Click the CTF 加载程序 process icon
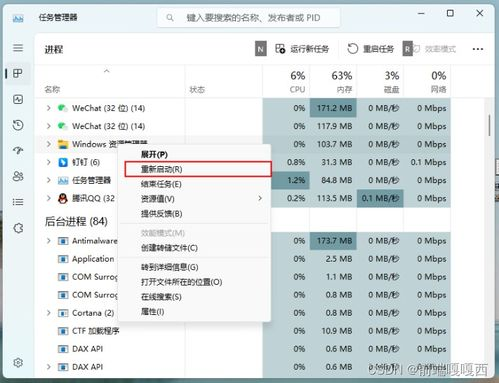Viewport: 499px width, 383px height. click(x=63, y=331)
